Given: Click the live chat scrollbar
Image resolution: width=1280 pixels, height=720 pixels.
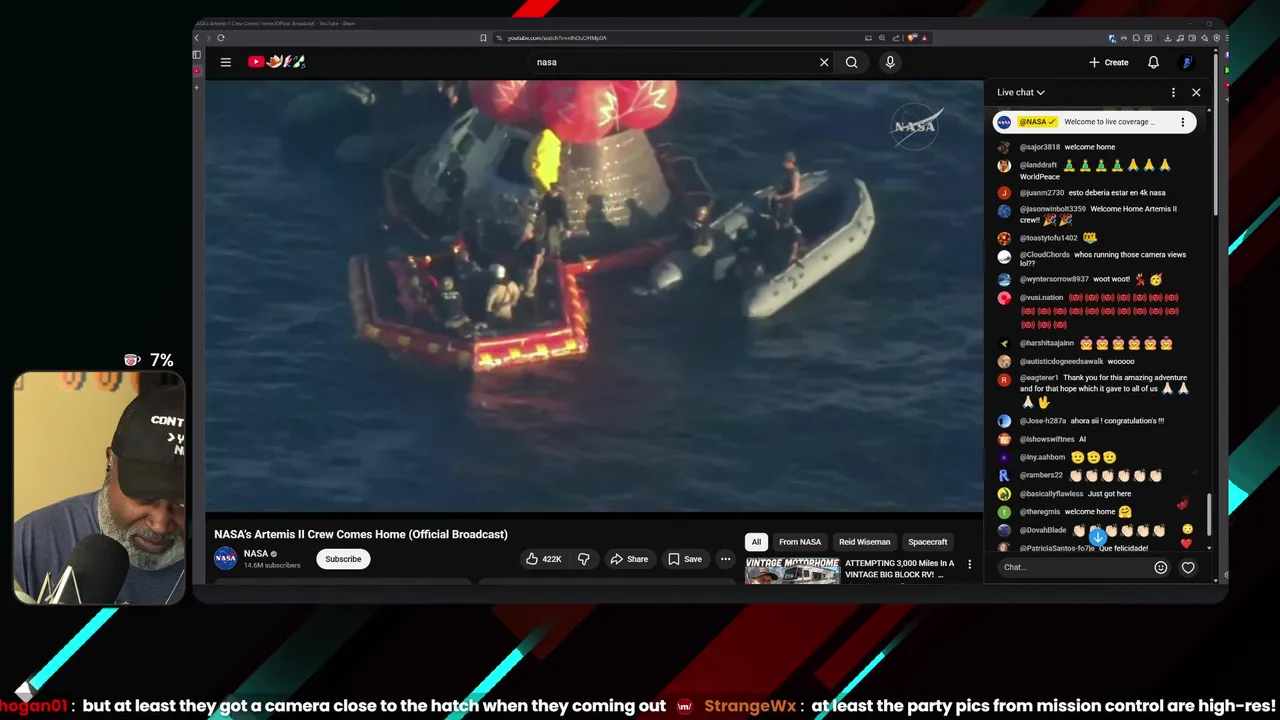Looking at the screenshot, I should (1209, 515).
